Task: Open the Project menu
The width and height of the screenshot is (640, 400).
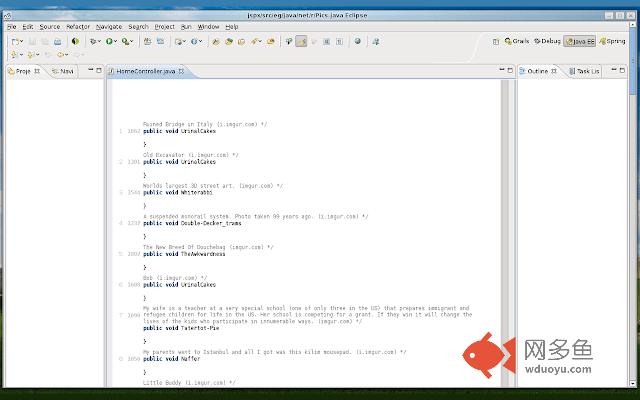Action: 164,27
